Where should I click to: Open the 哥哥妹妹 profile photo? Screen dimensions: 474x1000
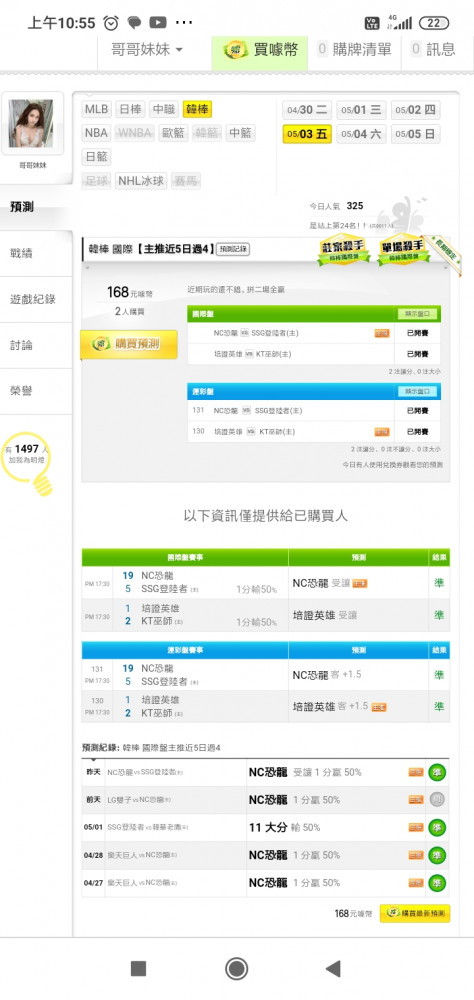(32, 124)
